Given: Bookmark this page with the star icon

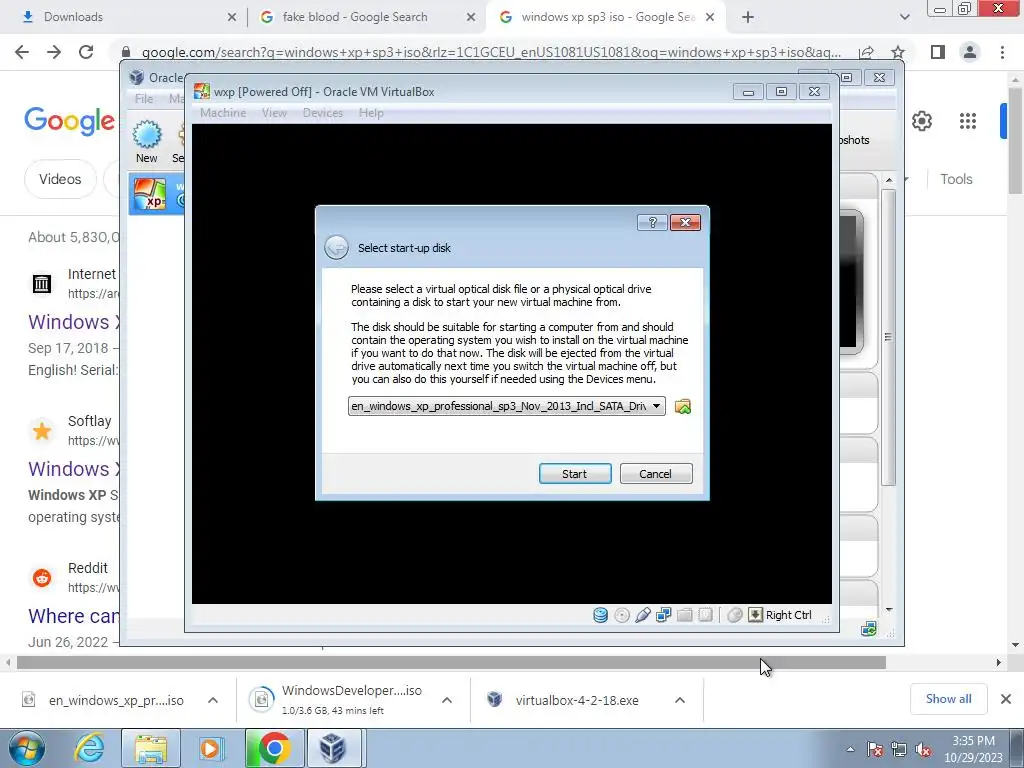Looking at the screenshot, I should 898,52.
